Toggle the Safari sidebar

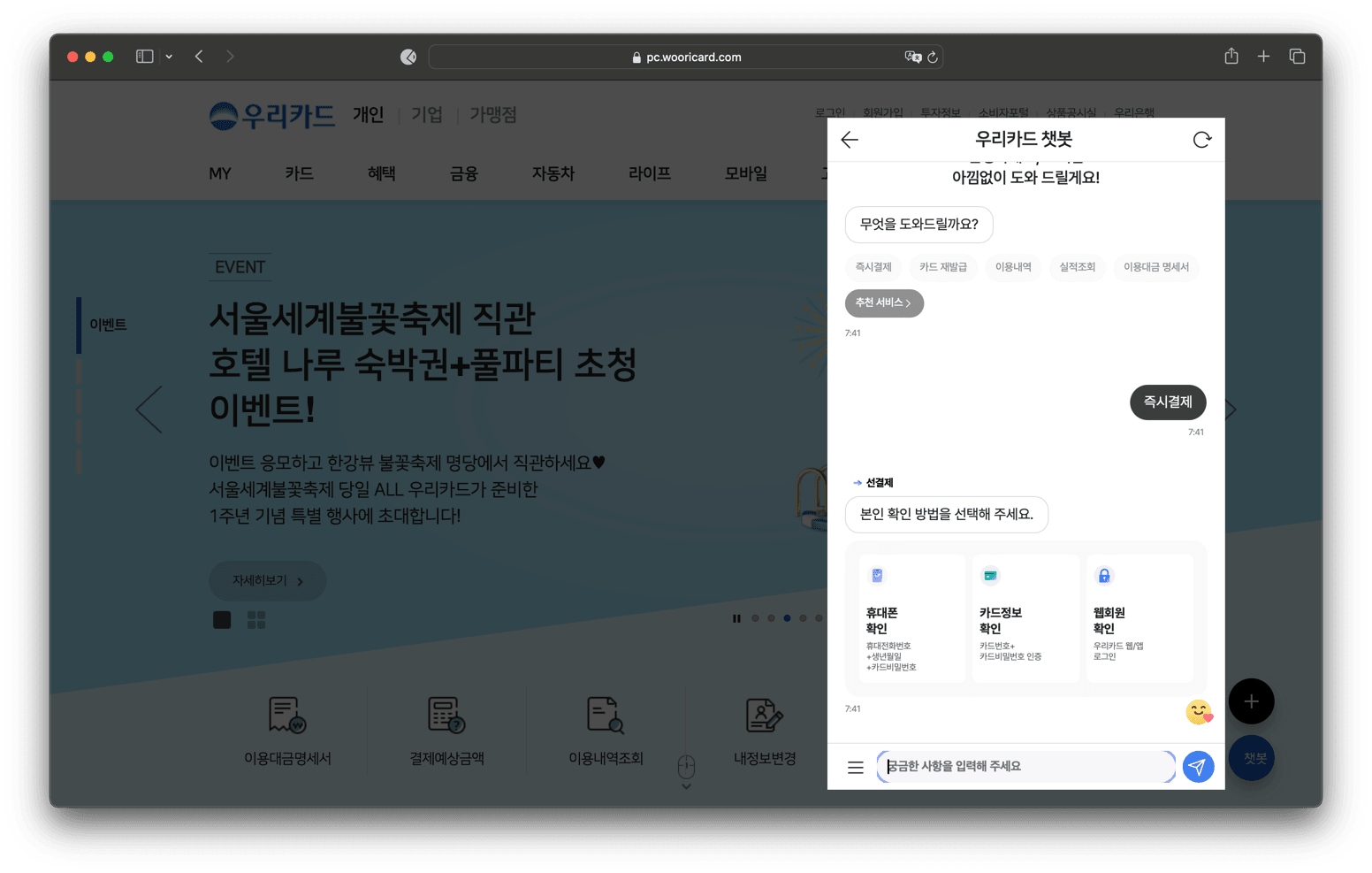pyautogui.click(x=145, y=57)
